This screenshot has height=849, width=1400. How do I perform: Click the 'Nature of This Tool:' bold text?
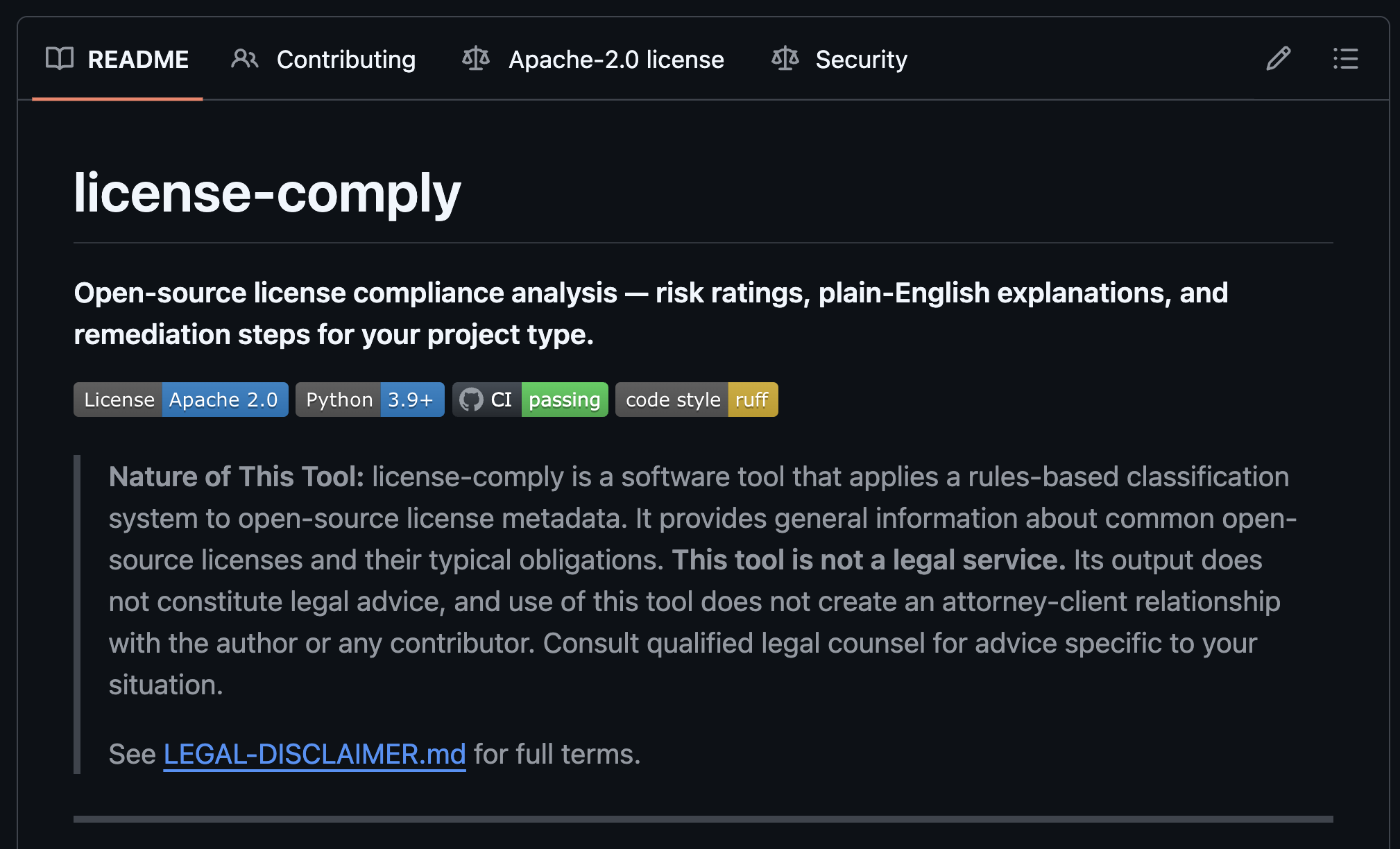(x=237, y=477)
